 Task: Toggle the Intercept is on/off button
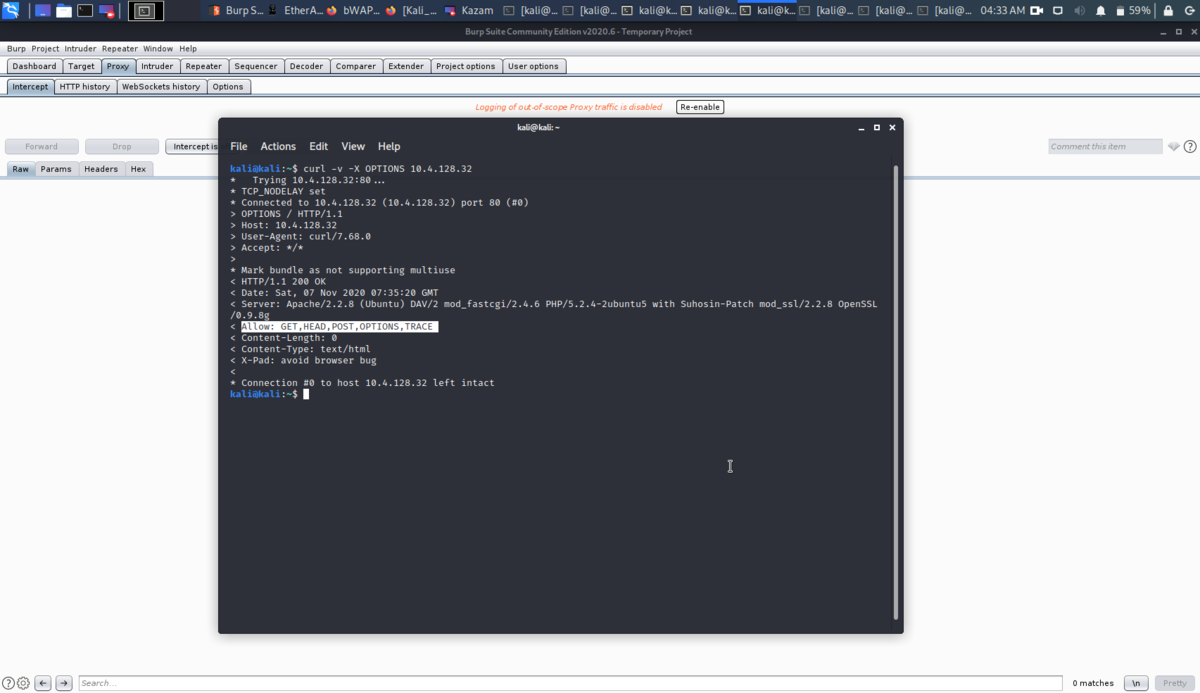[x=192, y=147]
